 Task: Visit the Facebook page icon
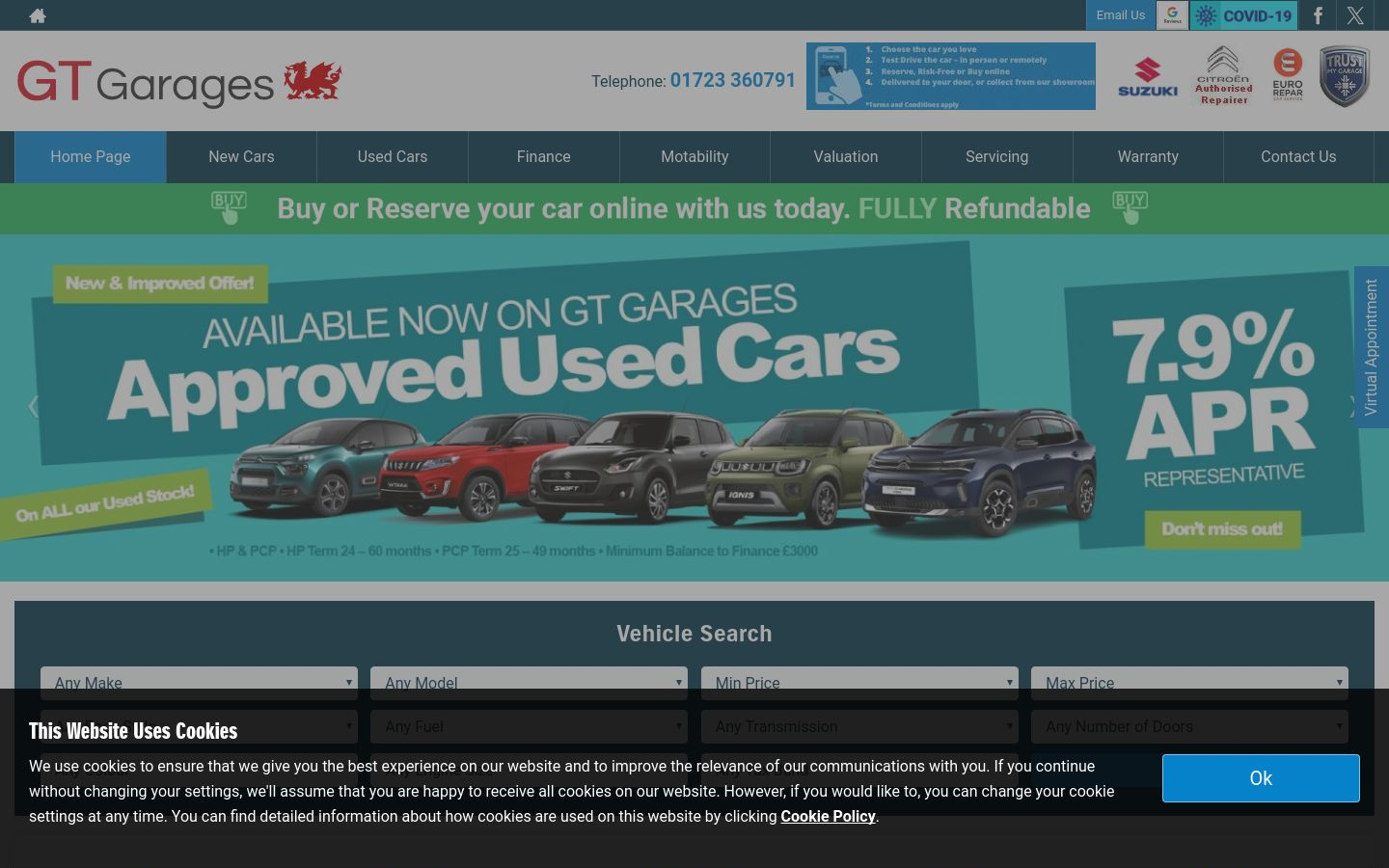1318,15
